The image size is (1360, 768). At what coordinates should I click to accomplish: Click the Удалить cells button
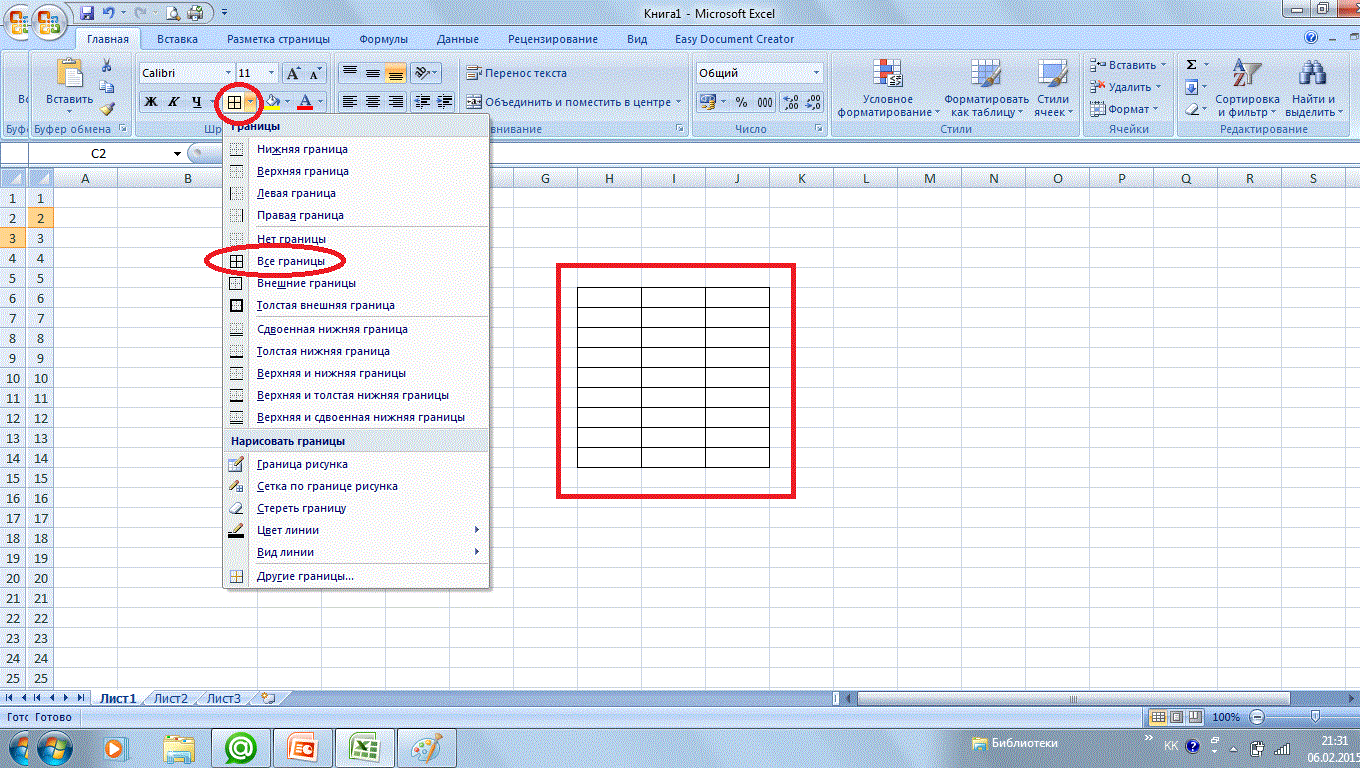pyautogui.click(x=1125, y=87)
